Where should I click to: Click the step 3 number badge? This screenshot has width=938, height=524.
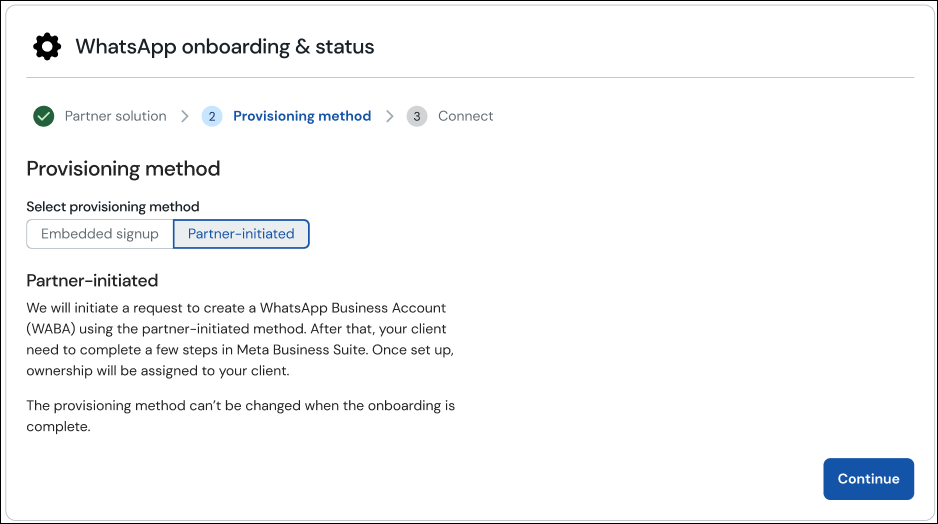[417, 116]
